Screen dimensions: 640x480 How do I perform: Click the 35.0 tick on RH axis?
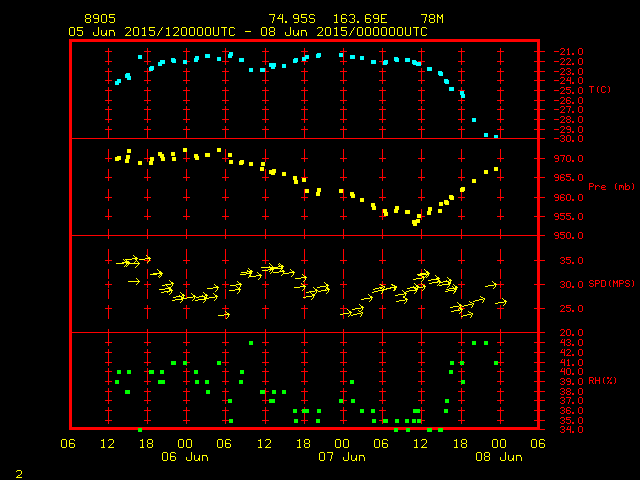(571, 420)
